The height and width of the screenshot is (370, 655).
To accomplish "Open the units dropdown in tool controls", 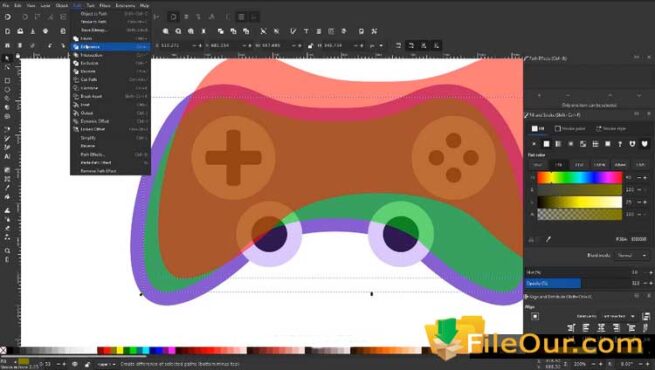I will pos(376,45).
